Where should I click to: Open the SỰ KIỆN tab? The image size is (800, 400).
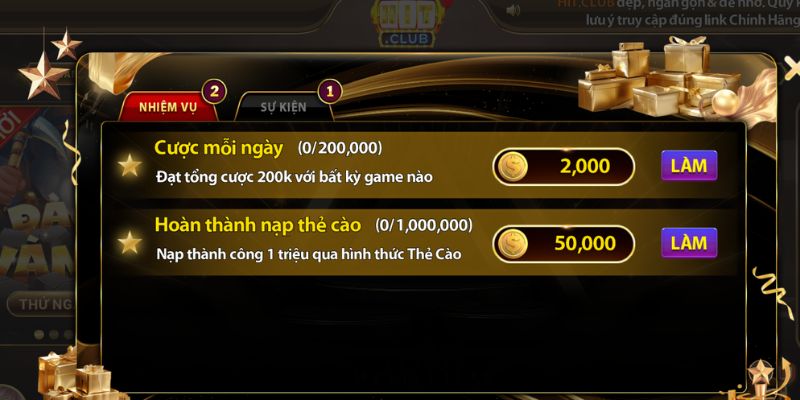[284, 107]
